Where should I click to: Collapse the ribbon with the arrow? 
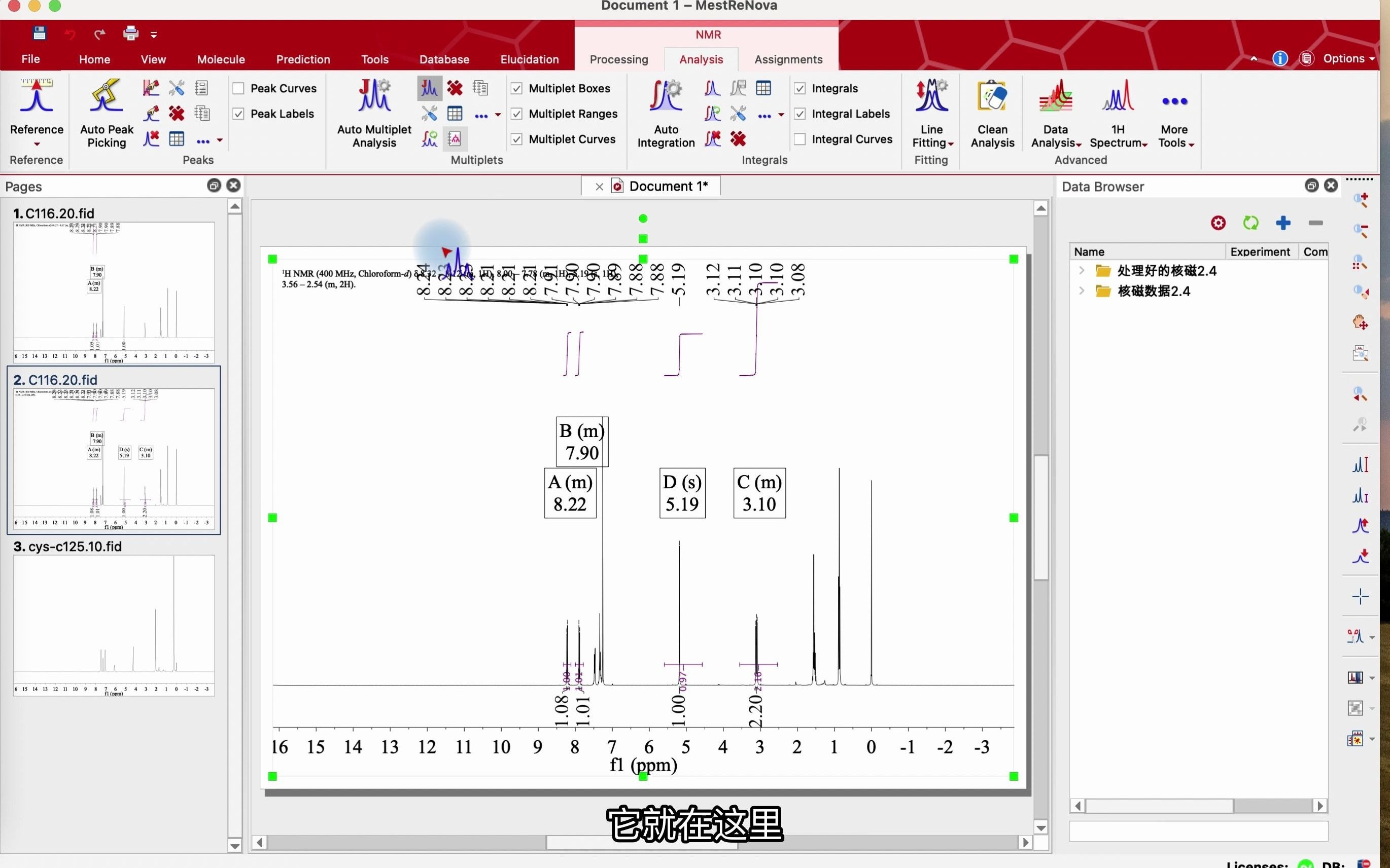[1254, 58]
